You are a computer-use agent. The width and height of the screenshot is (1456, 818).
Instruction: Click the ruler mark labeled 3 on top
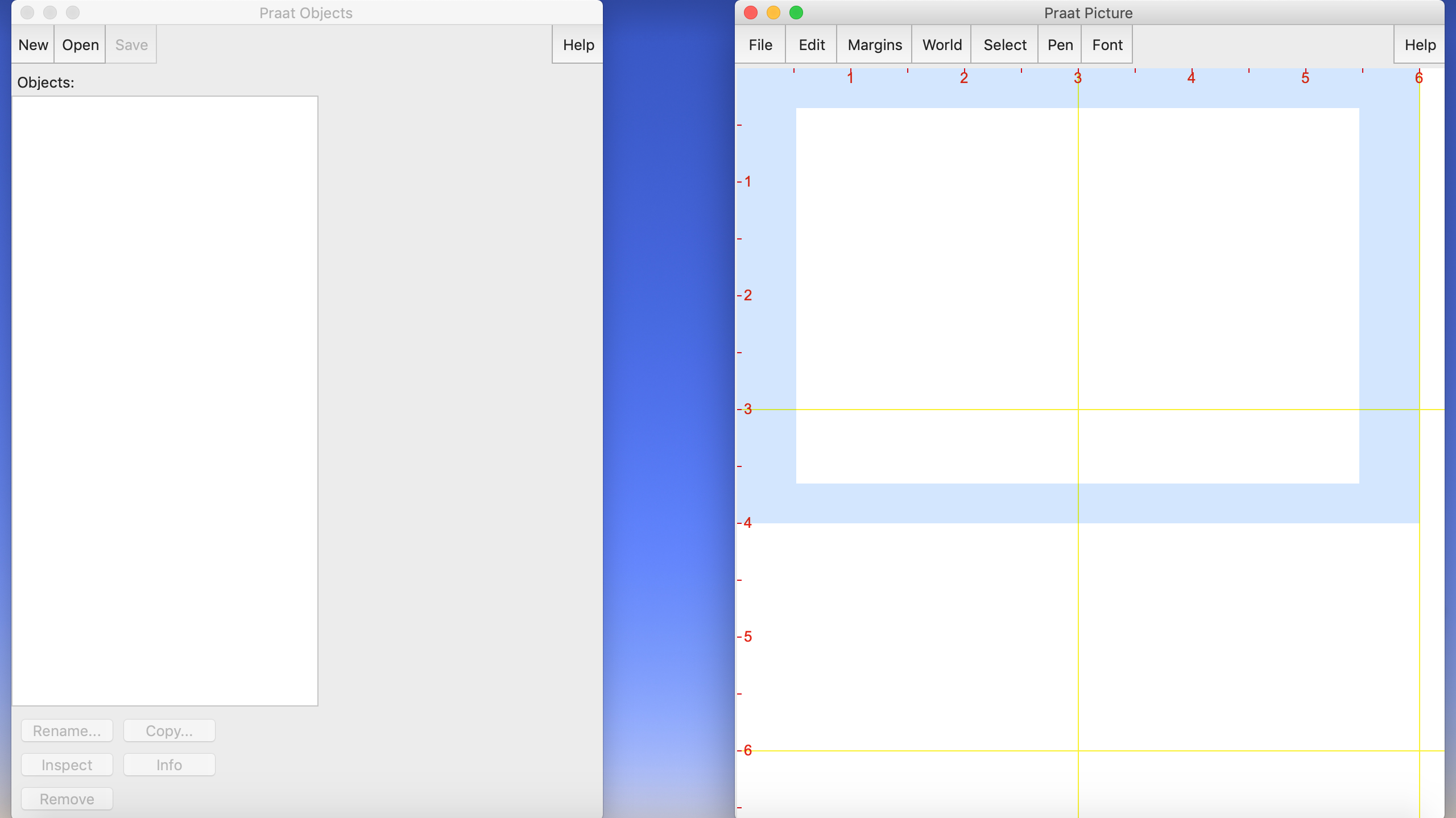(x=1077, y=78)
